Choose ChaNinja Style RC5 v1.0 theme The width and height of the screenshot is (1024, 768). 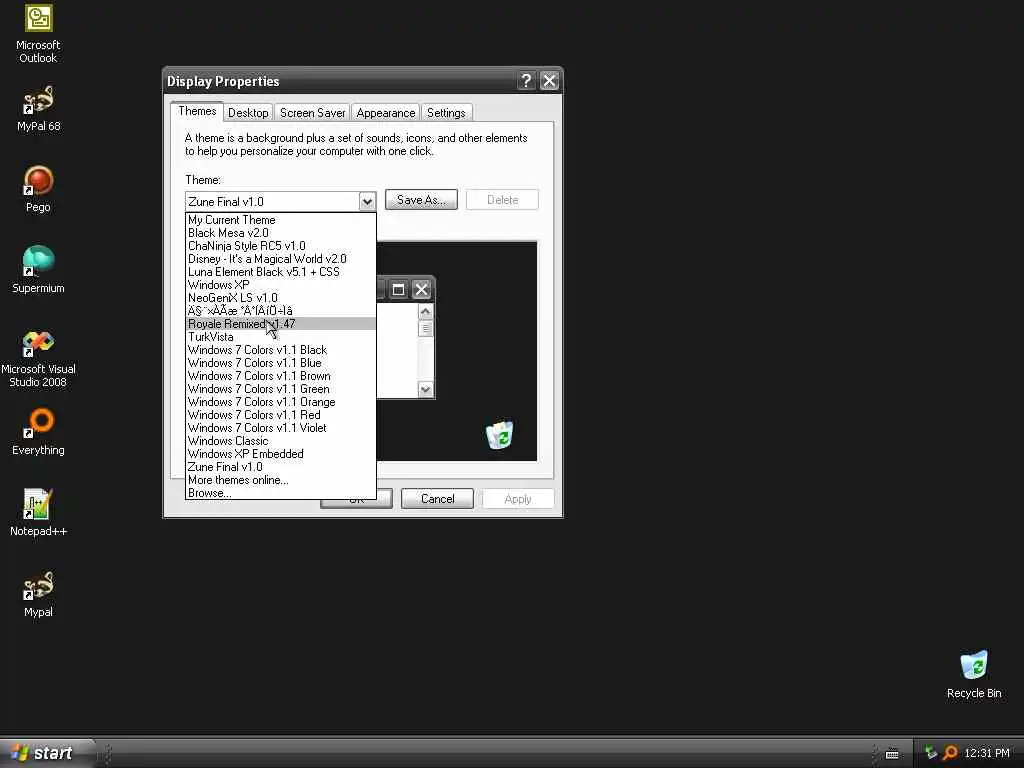tap(281, 246)
